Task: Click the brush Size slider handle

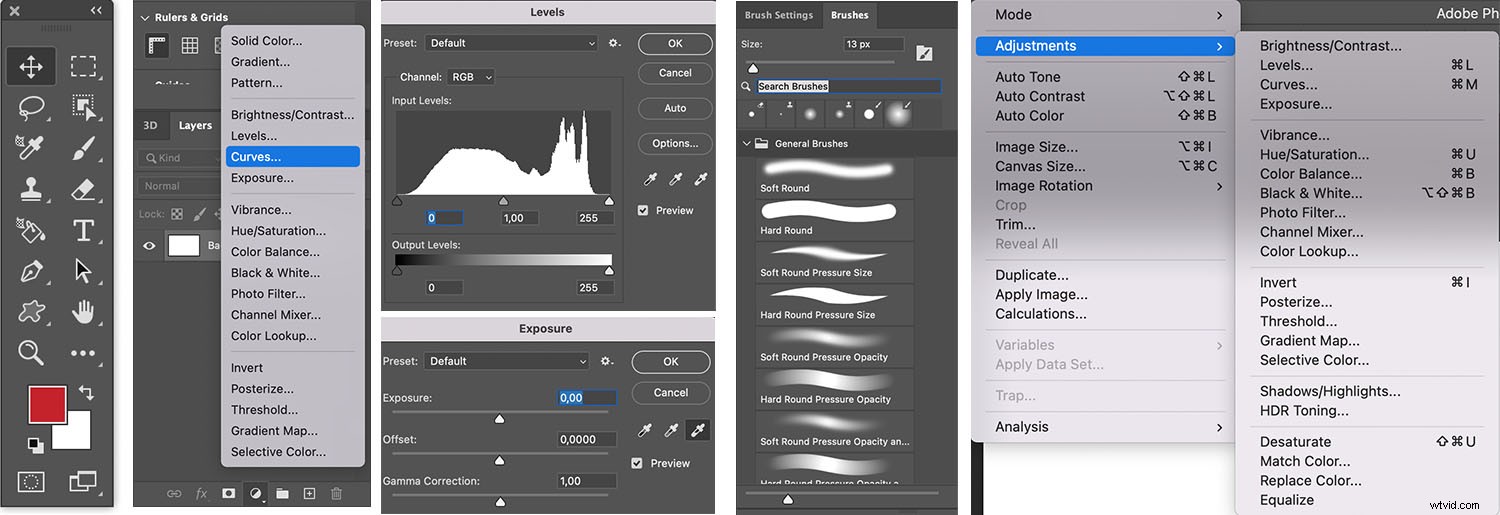Action: tap(753, 68)
